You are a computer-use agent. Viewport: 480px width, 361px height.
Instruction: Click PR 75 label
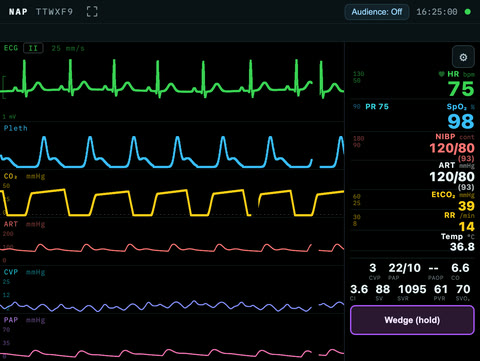377,107
